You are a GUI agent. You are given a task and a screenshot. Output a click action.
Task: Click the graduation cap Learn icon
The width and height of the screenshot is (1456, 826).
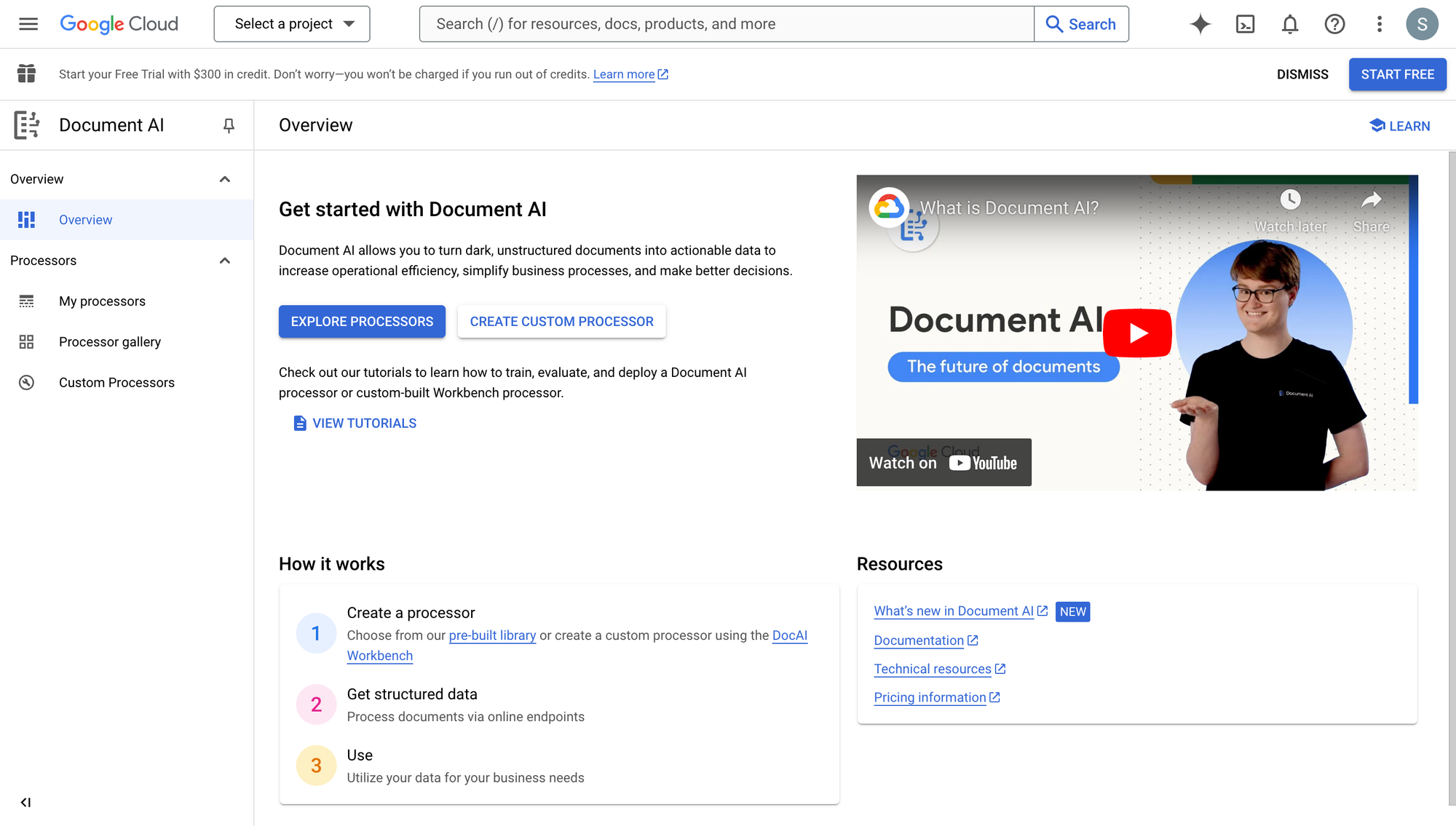click(1377, 125)
